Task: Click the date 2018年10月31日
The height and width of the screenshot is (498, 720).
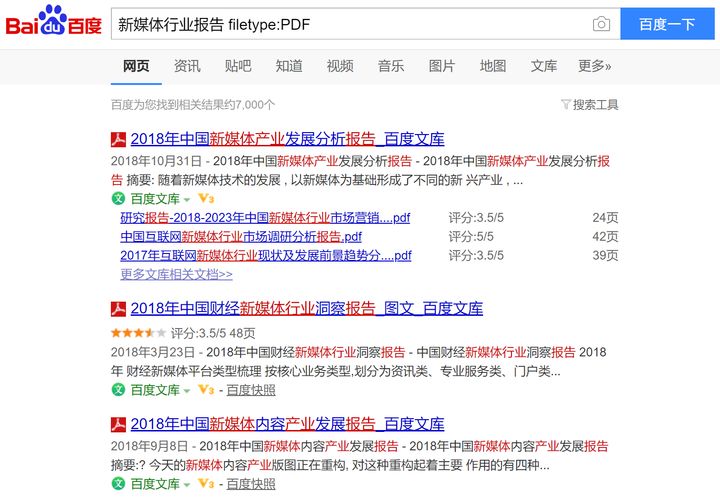Action: click(156, 161)
